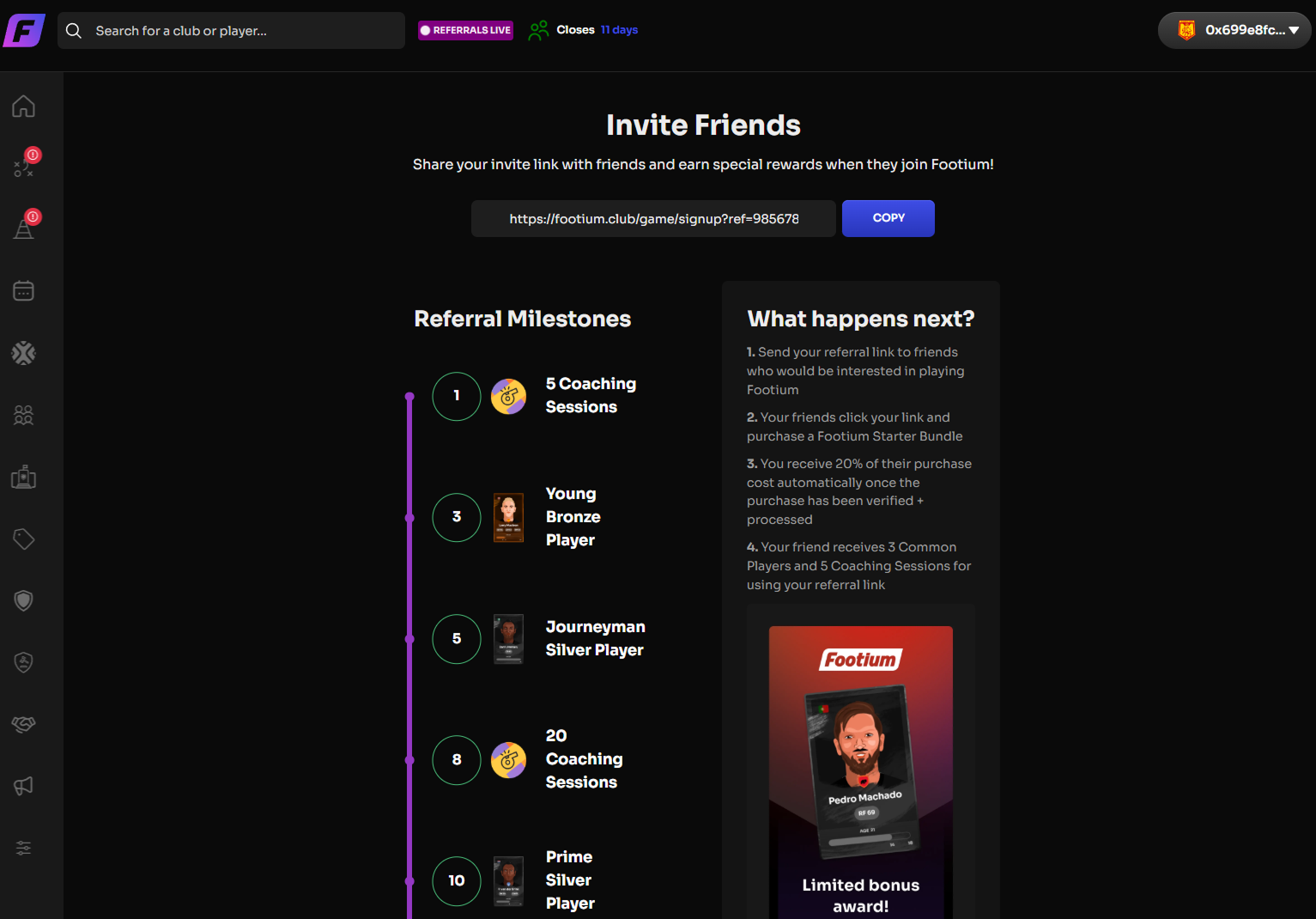Click the Invite Friends heading
This screenshot has height=919, width=1316.
click(703, 125)
